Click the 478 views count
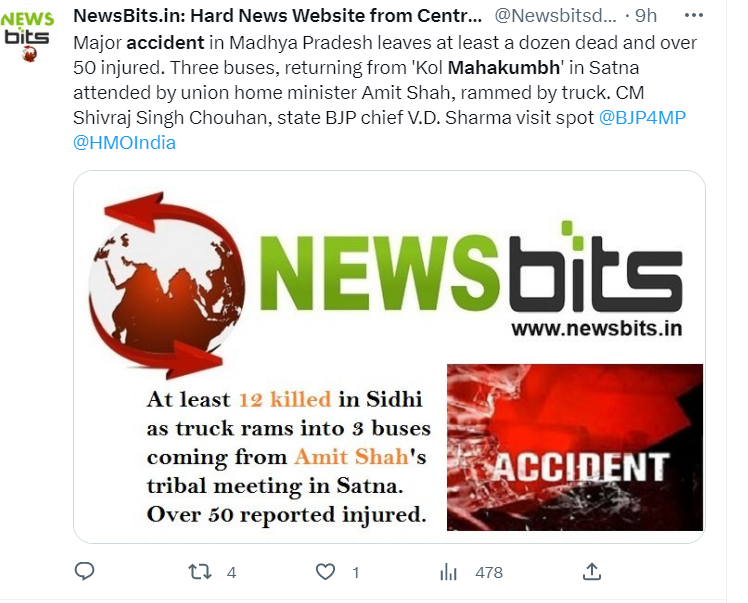Image resolution: width=748 pixels, height=603 pixels. pos(489,572)
